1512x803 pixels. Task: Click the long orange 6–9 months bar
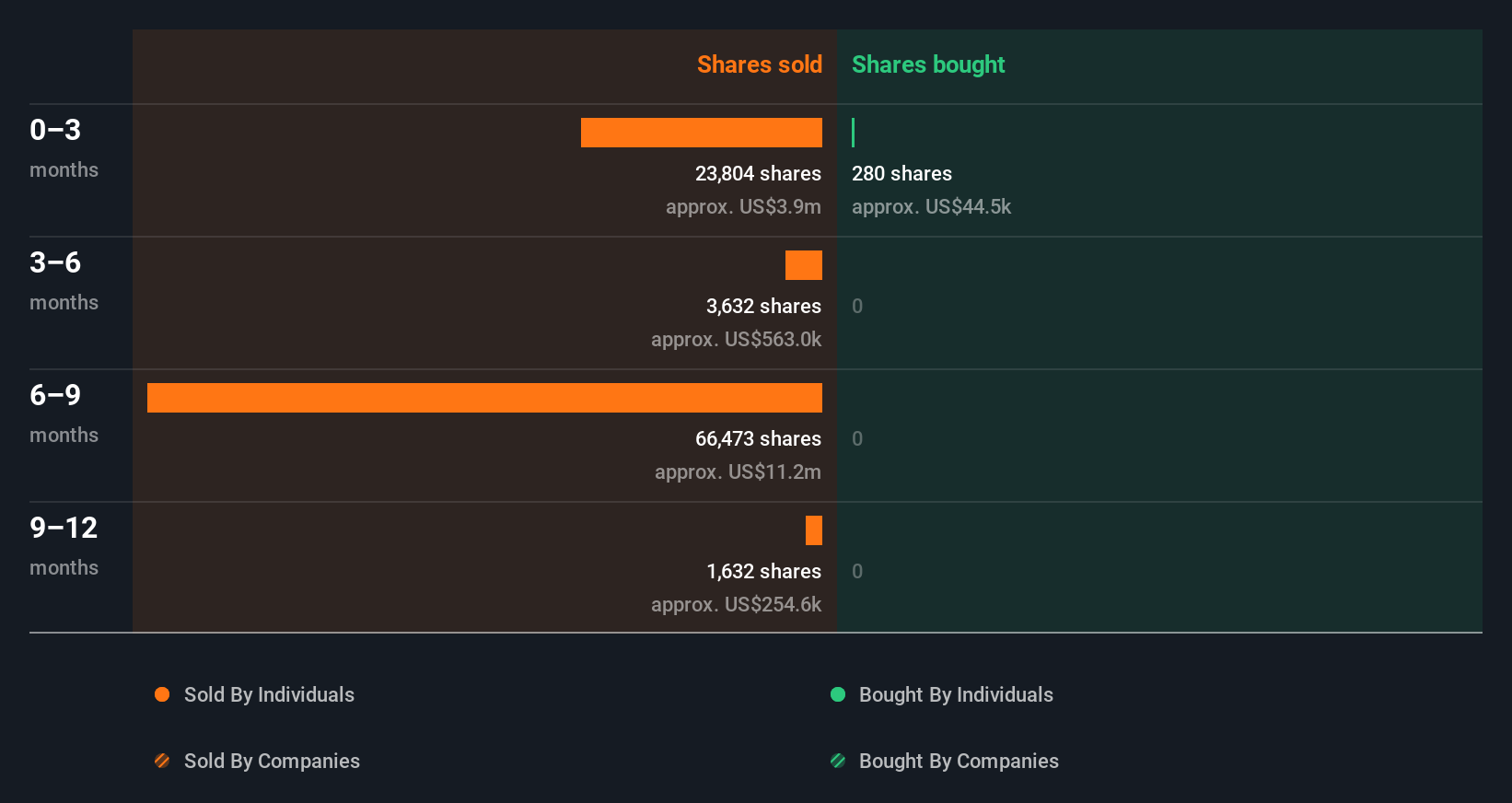tap(484, 398)
